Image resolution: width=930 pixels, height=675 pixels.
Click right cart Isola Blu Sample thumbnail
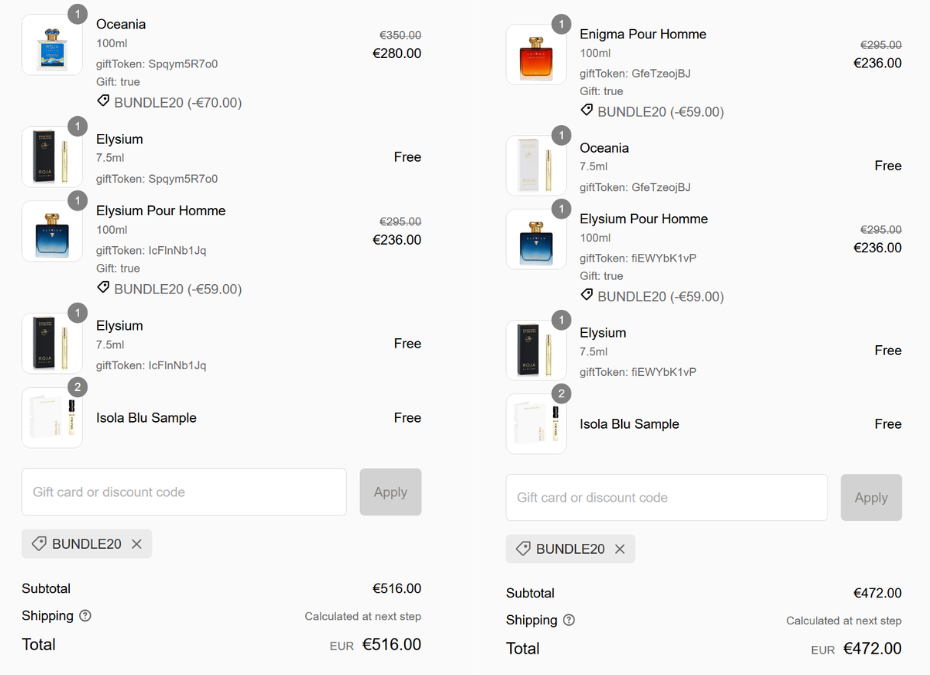pos(536,424)
